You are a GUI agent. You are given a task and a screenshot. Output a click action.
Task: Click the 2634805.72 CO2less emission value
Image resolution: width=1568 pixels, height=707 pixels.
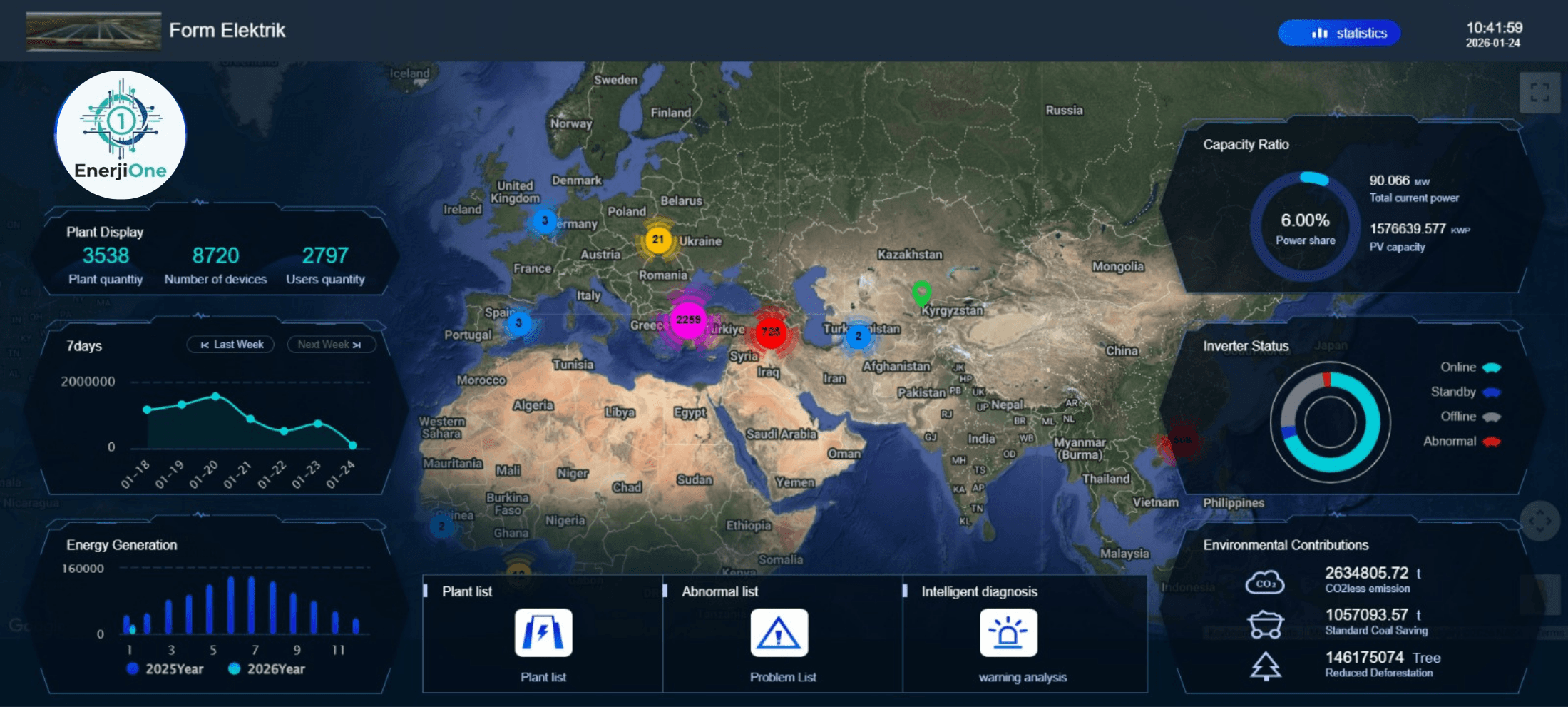[1373, 573]
